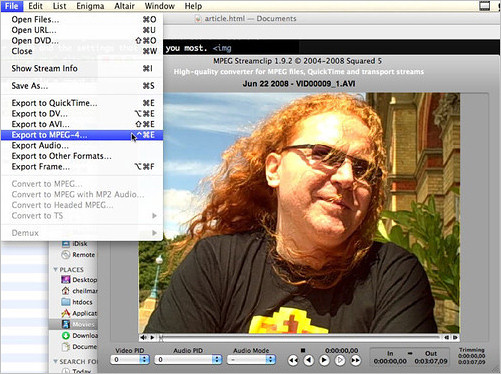Open the Help menu
Screen dimensions: 501x374
(x=193, y=6)
